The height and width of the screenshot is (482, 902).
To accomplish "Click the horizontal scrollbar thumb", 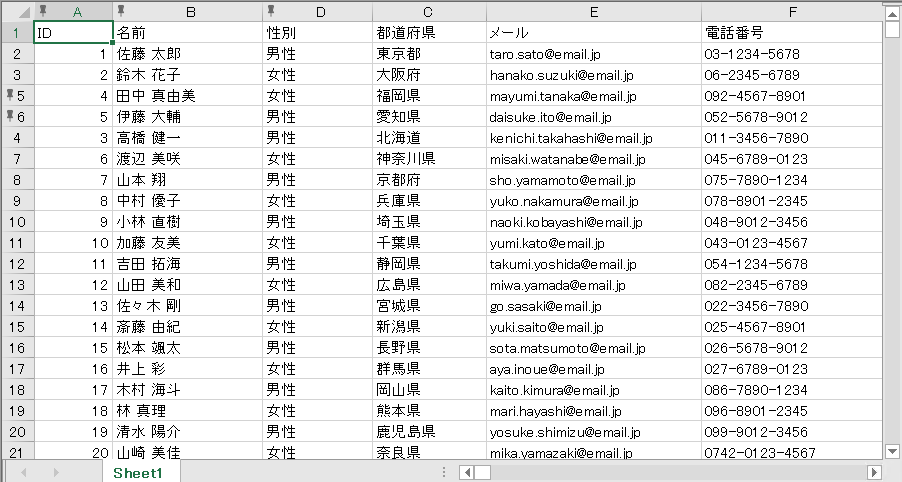I will (483, 473).
